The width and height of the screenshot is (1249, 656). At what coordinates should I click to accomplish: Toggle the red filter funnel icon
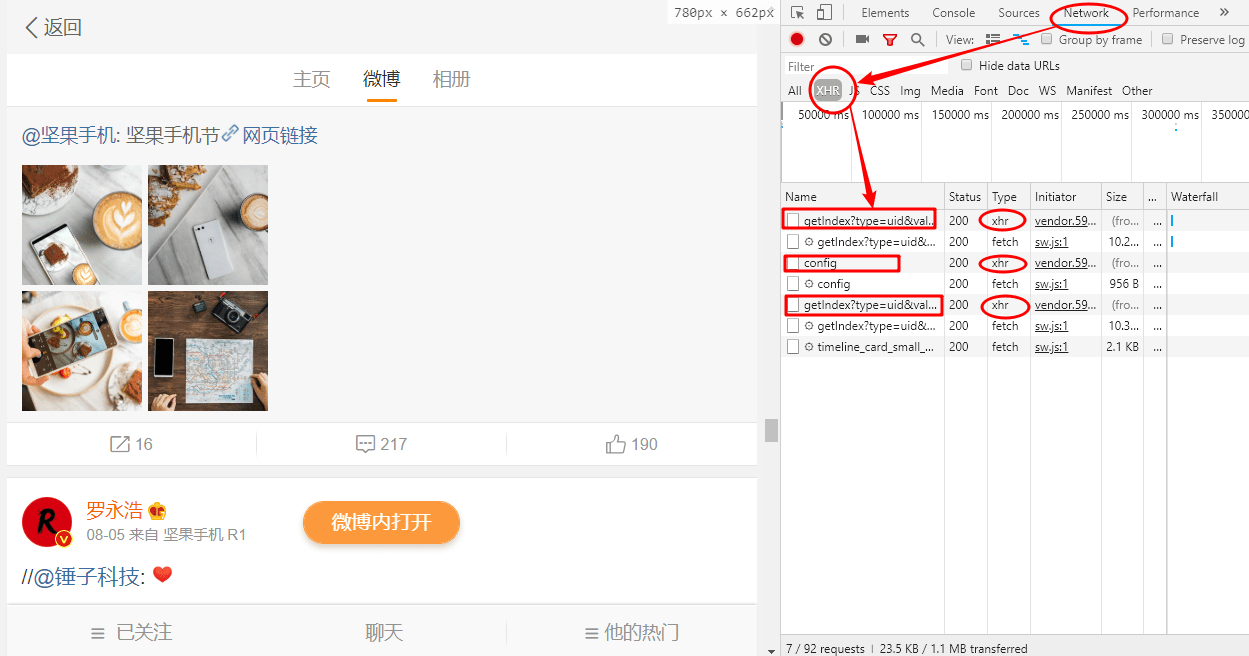889,40
